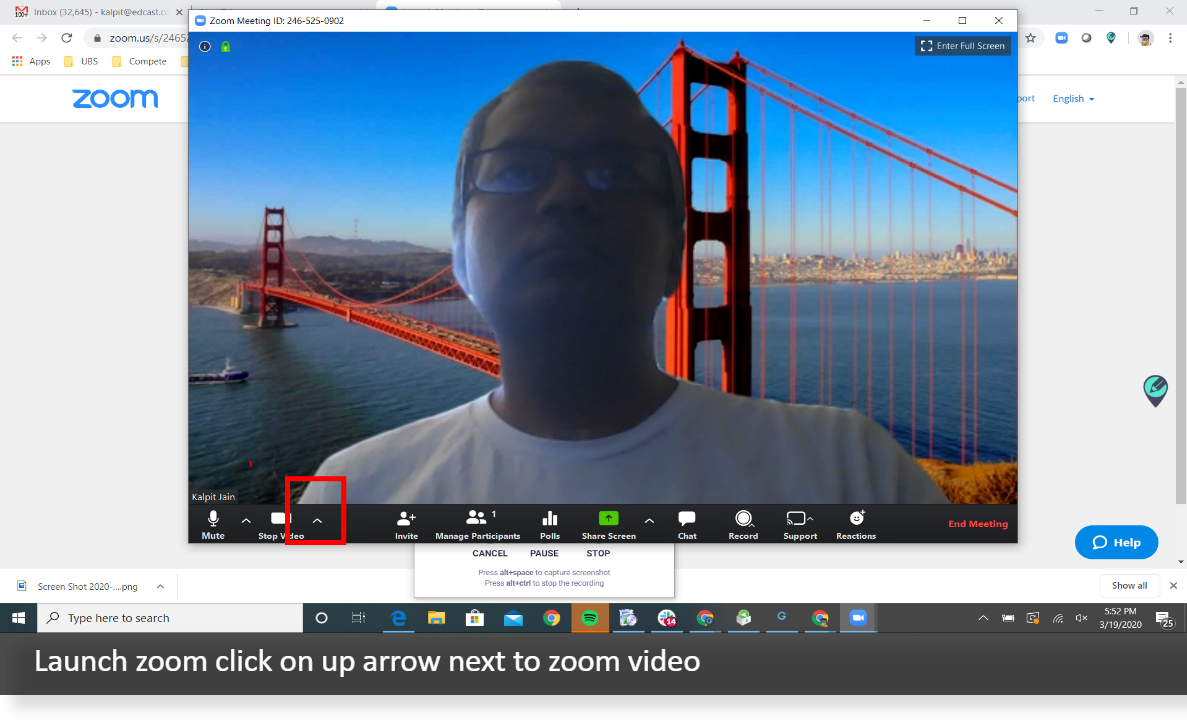The image size is (1187, 720).
Task: Go back in Chrome
Action: 17,38
